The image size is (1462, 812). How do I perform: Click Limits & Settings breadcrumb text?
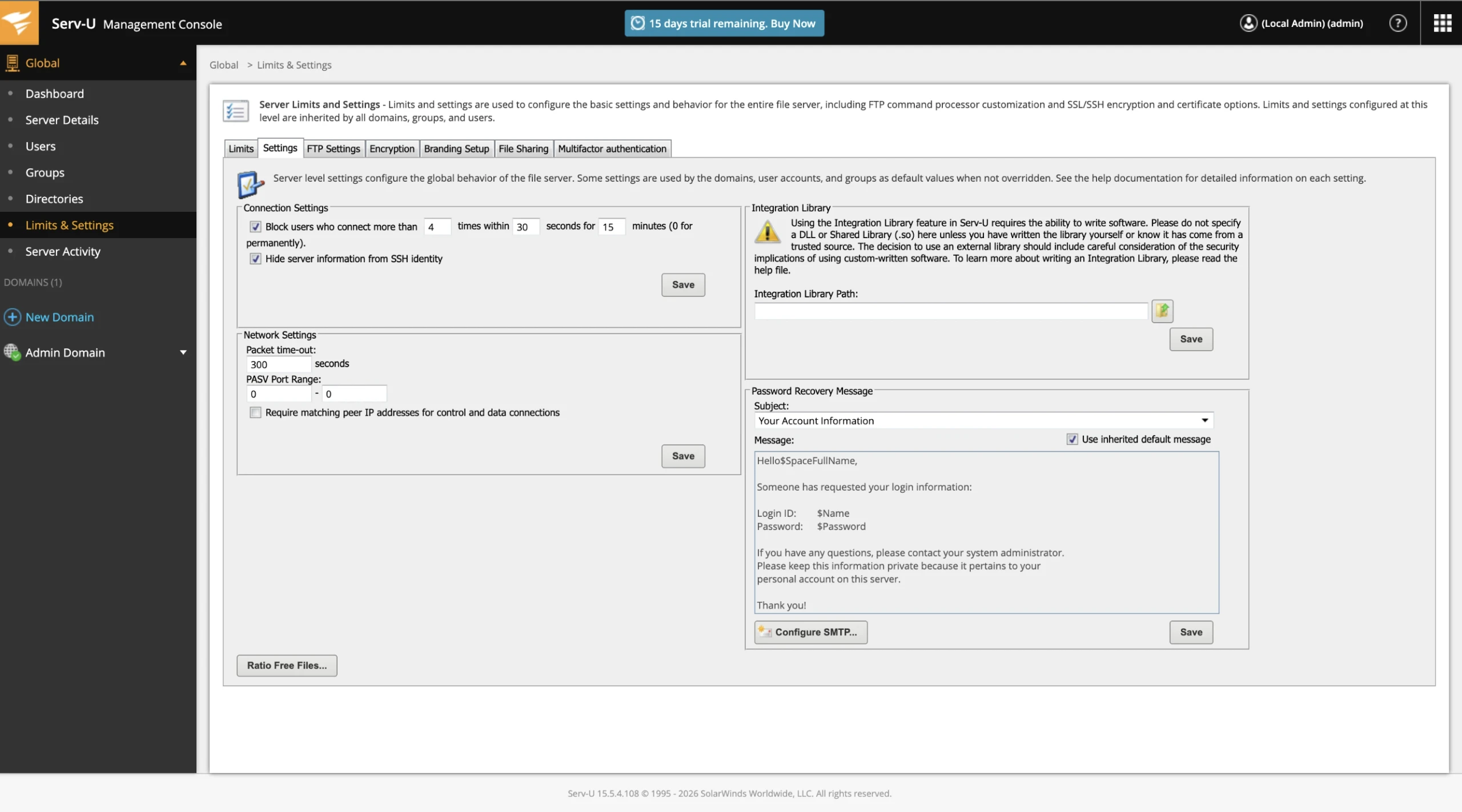[x=294, y=65]
